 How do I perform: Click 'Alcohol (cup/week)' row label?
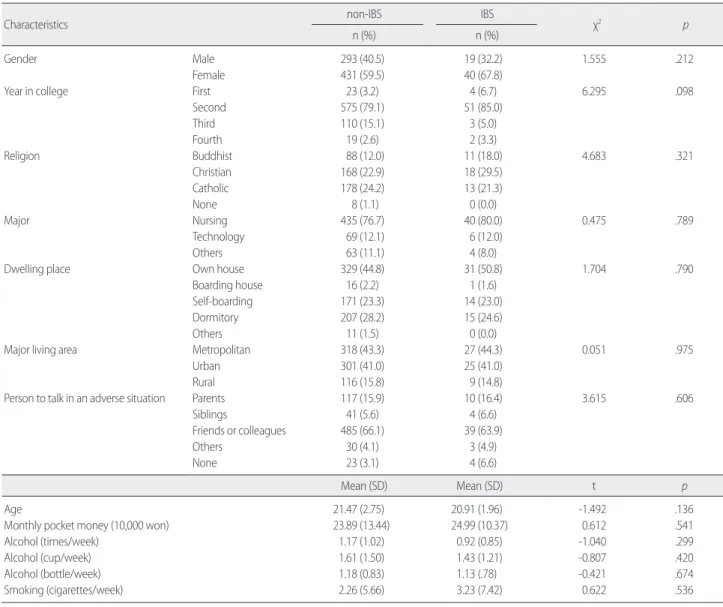[47, 558]
